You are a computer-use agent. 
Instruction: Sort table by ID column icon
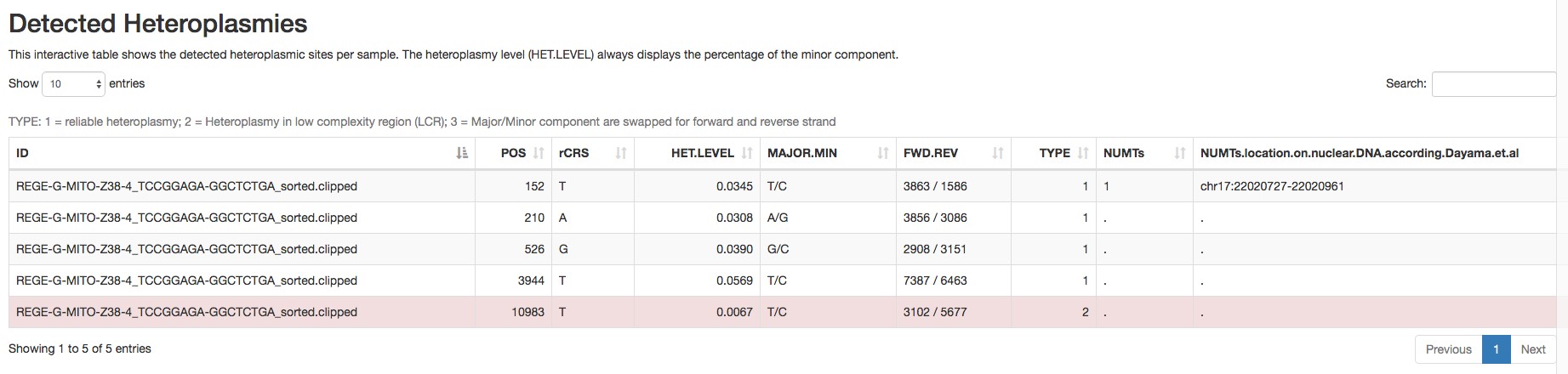tap(462, 153)
